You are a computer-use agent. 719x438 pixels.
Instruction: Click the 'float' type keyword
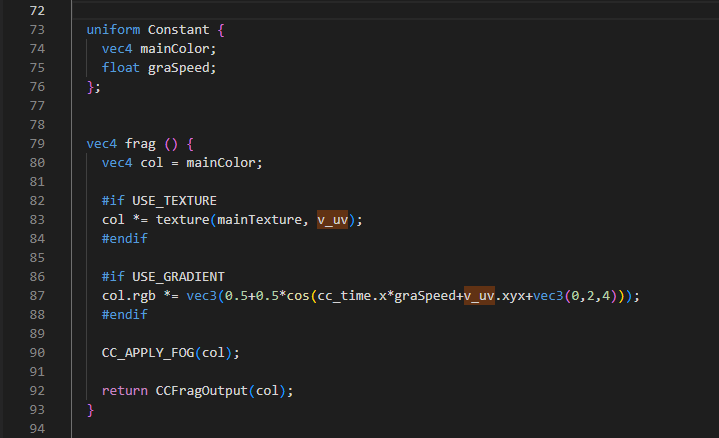121,68
